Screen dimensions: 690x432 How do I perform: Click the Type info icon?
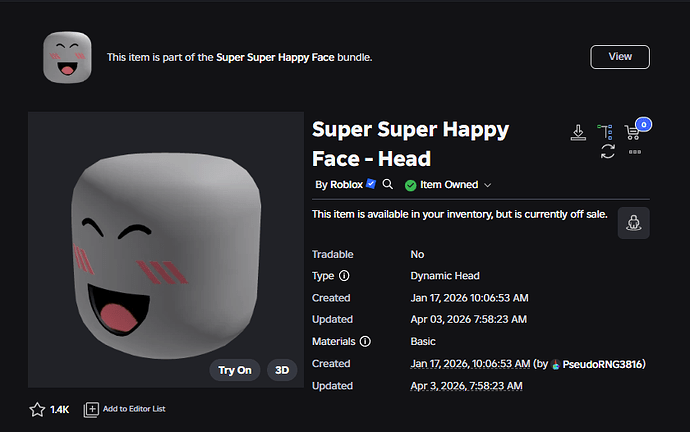(344, 276)
